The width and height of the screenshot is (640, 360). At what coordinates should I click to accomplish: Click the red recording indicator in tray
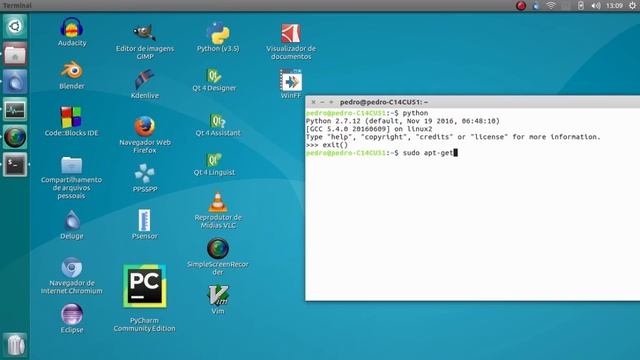click(x=521, y=6)
